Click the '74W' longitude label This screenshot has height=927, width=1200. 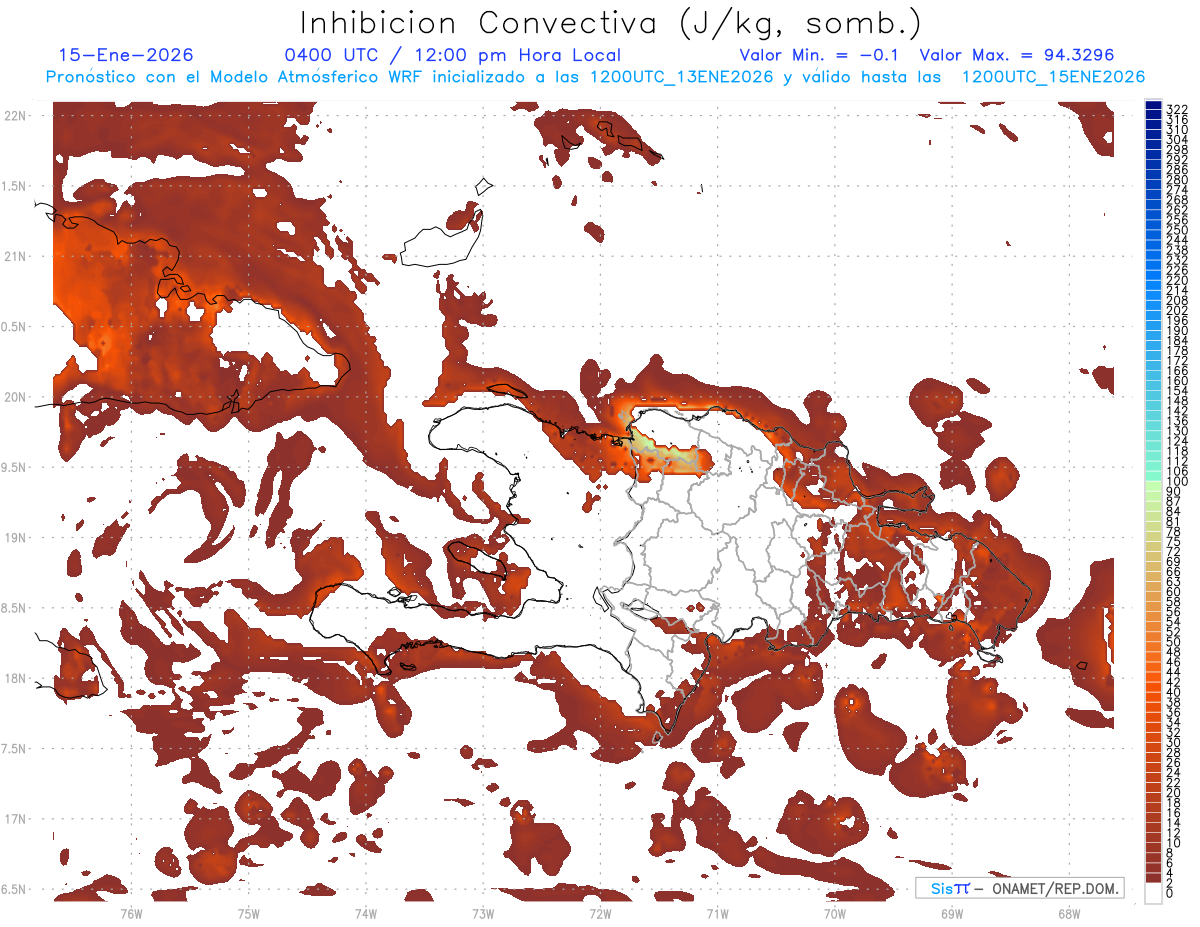point(366,914)
